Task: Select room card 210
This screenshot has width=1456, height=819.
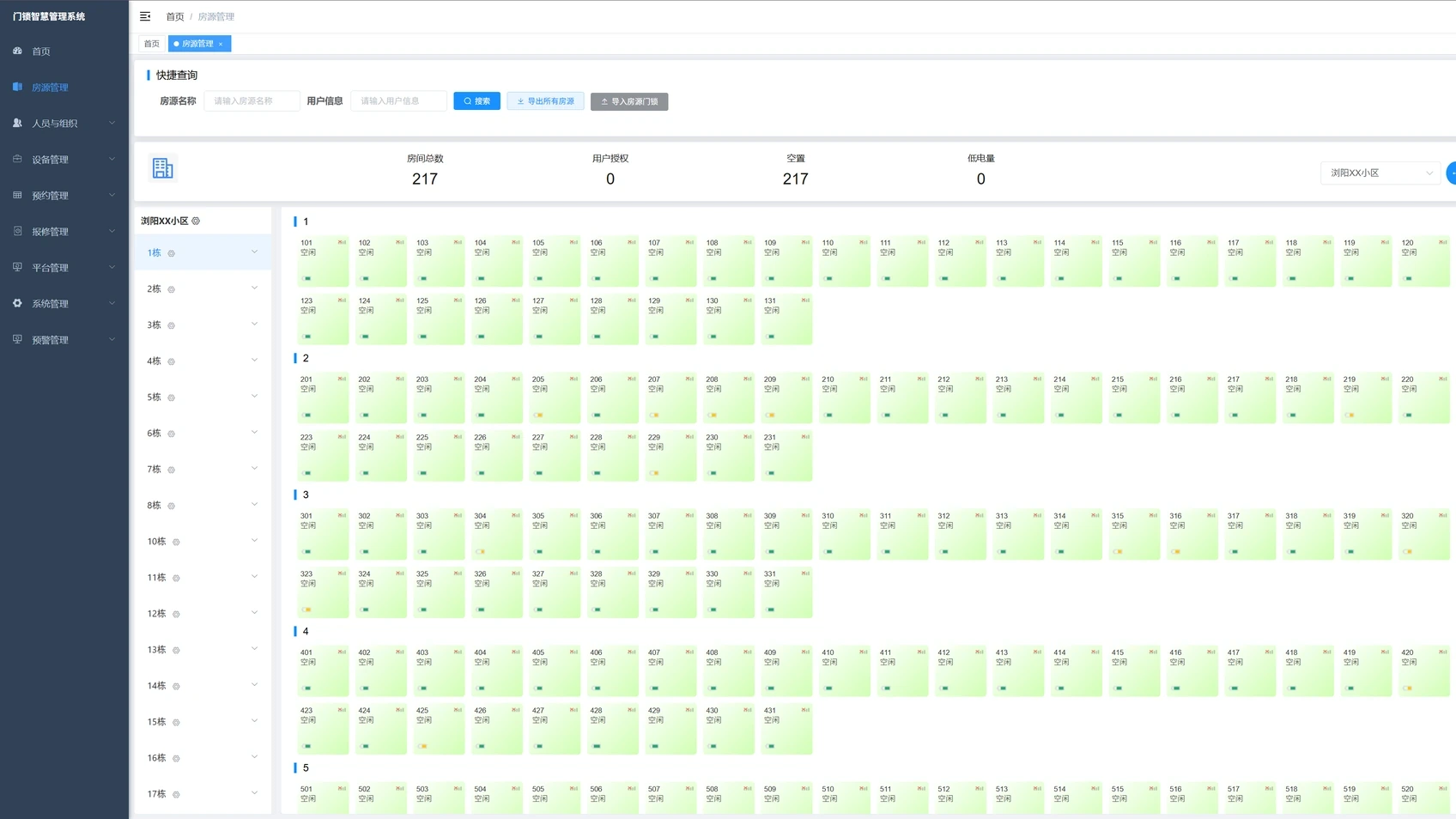Action: pyautogui.click(x=845, y=397)
